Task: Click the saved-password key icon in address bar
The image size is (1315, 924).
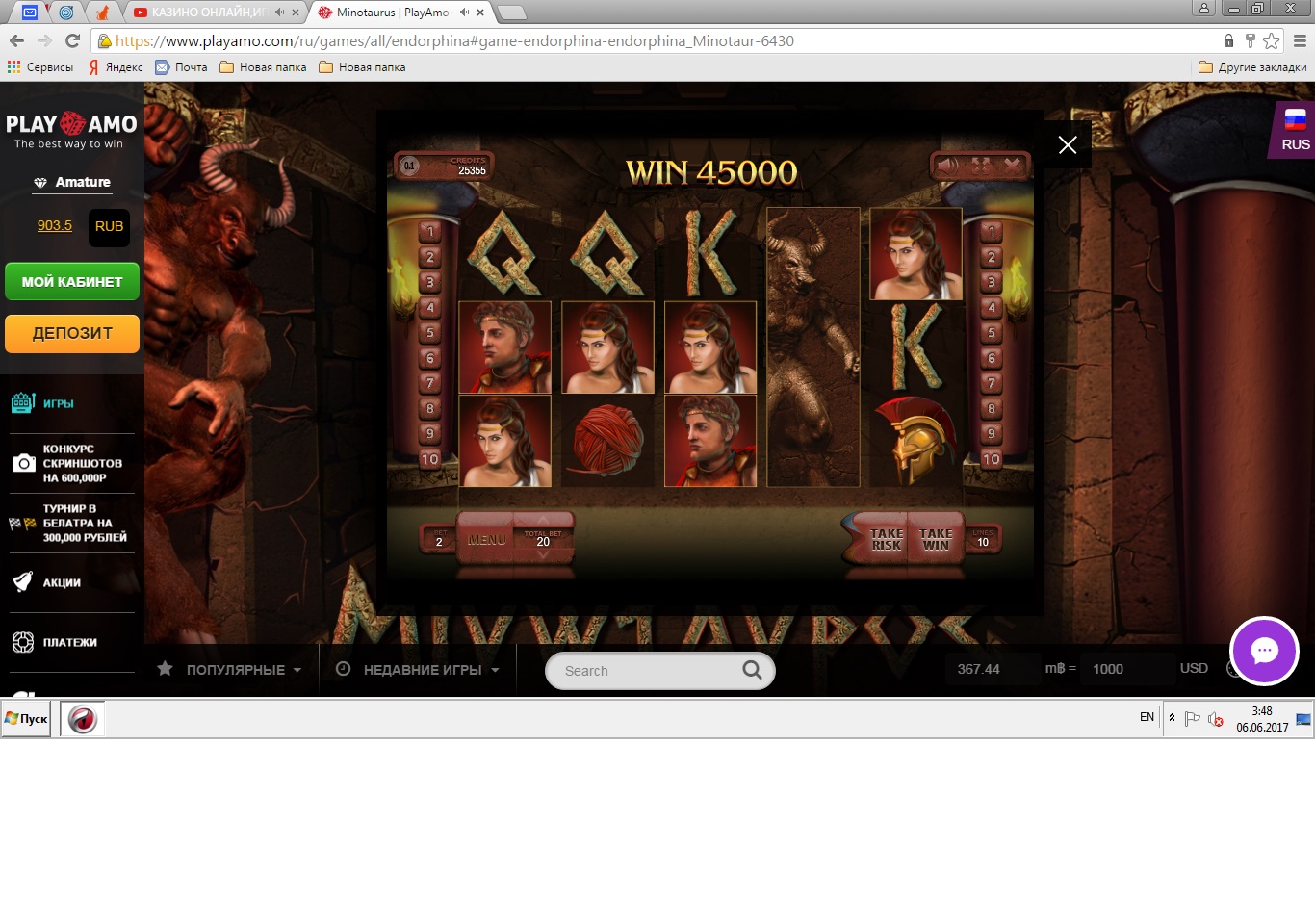Action: coord(1250,40)
